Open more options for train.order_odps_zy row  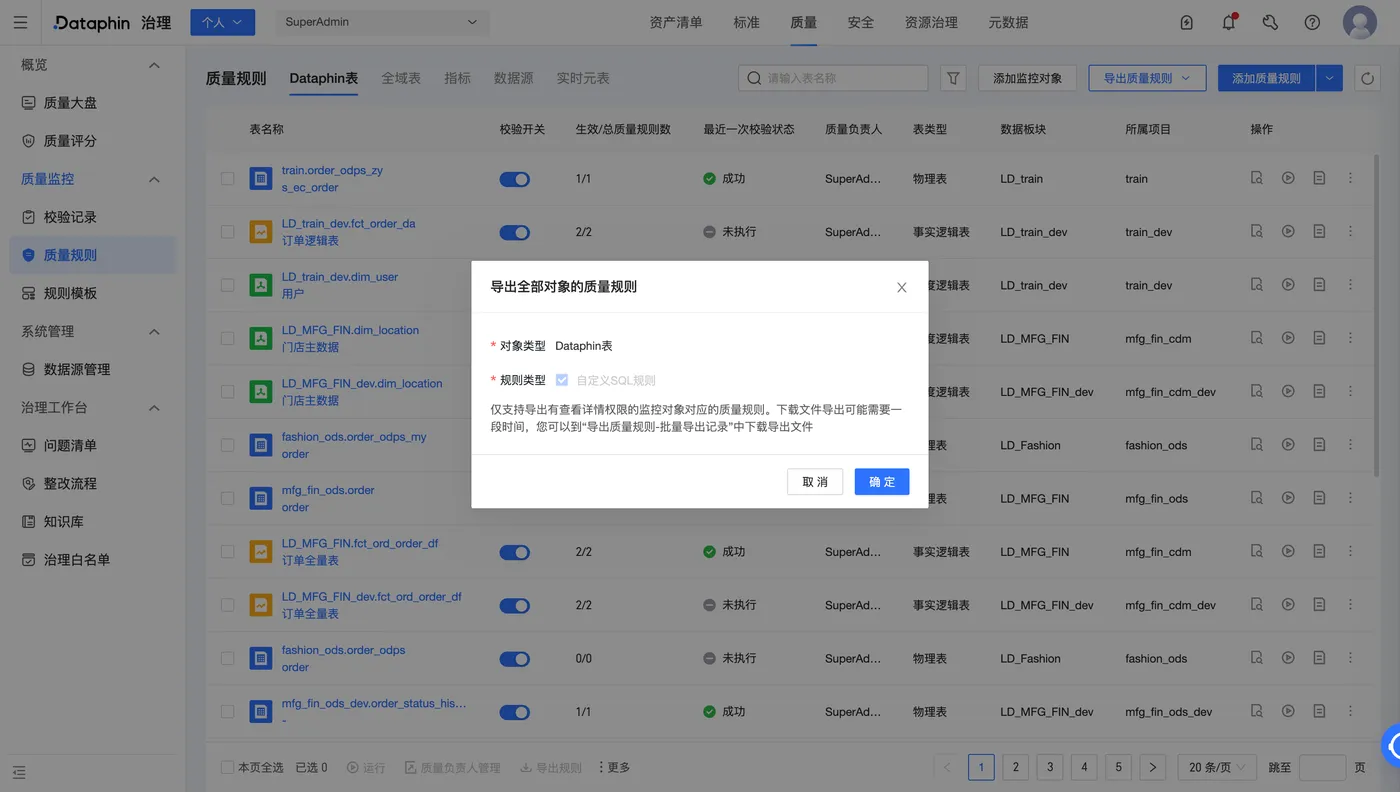coord(1350,178)
